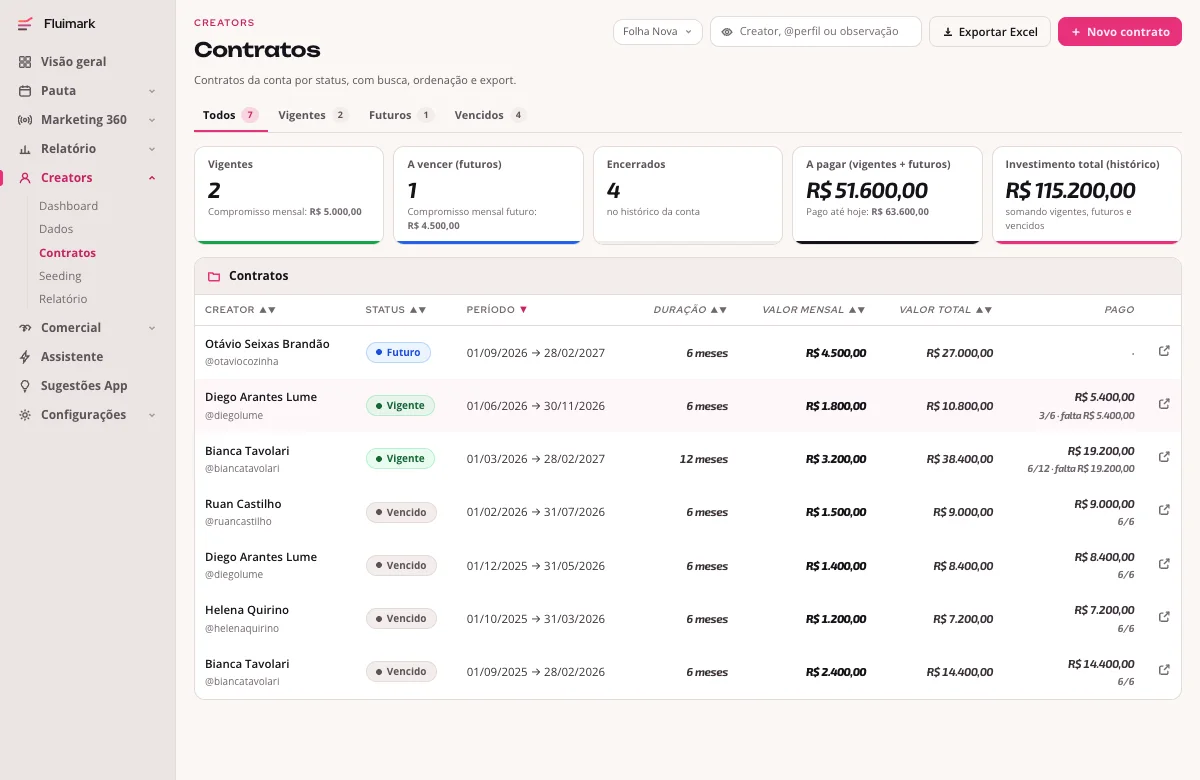
Task: Click the Novo contrato button
Action: click(1120, 32)
